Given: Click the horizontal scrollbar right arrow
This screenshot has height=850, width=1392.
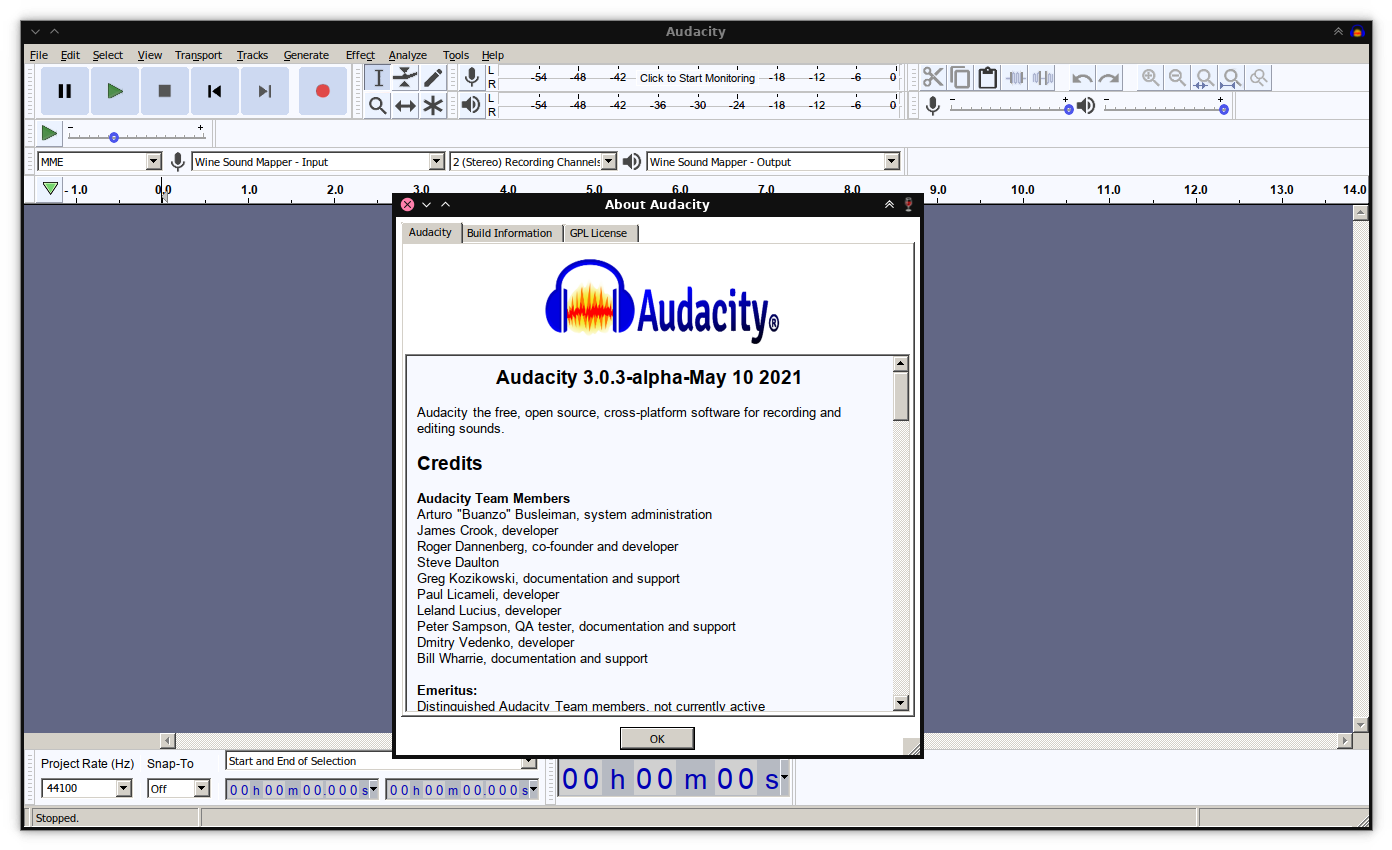Looking at the screenshot, I should click(1345, 741).
